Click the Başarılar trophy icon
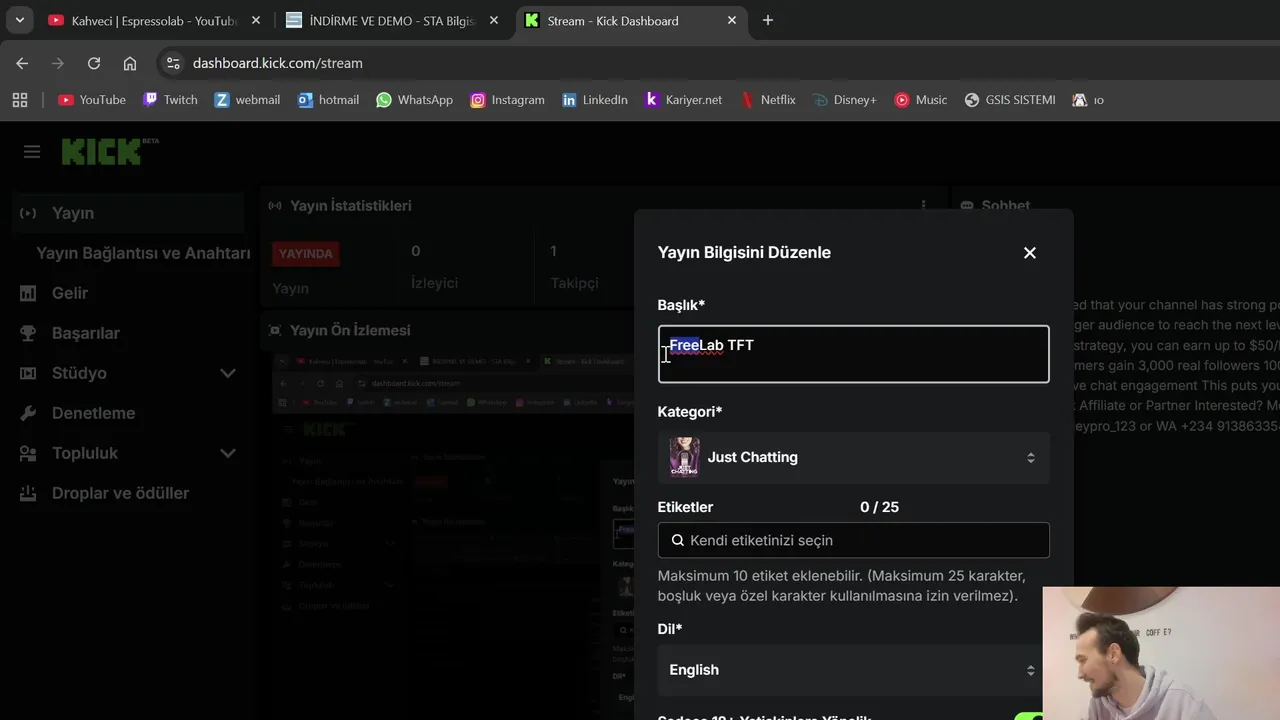Viewport: 1280px width, 720px height. (x=29, y=333)
